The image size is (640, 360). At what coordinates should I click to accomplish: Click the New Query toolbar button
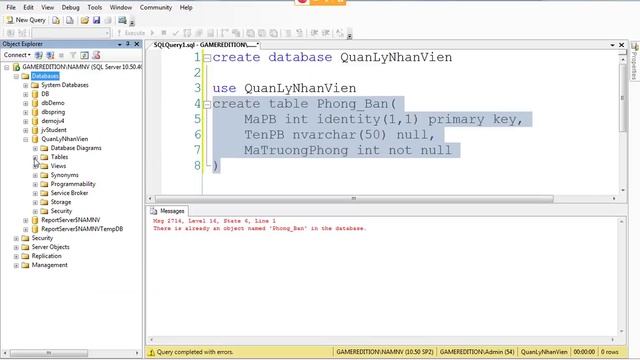click(26, 20)
